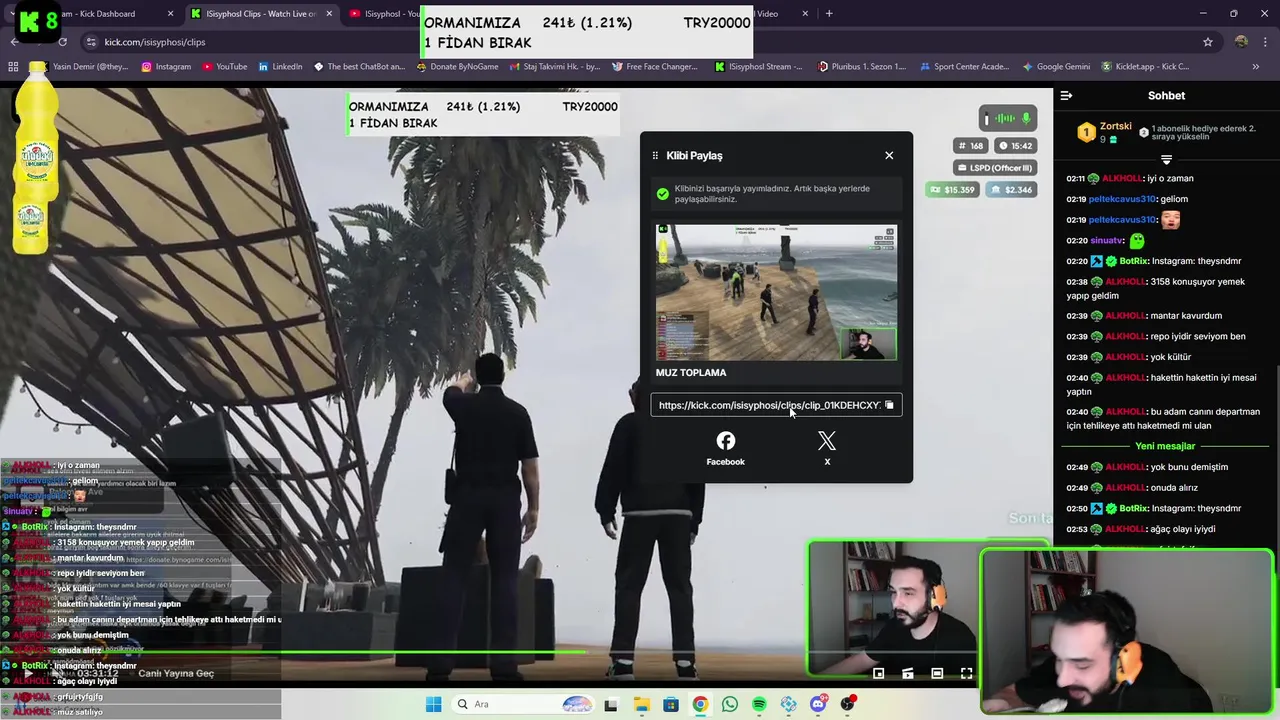Click the voice microphone indicator overlay
This screenshot has height=720, width=1280.
[x=1007, y=119]
